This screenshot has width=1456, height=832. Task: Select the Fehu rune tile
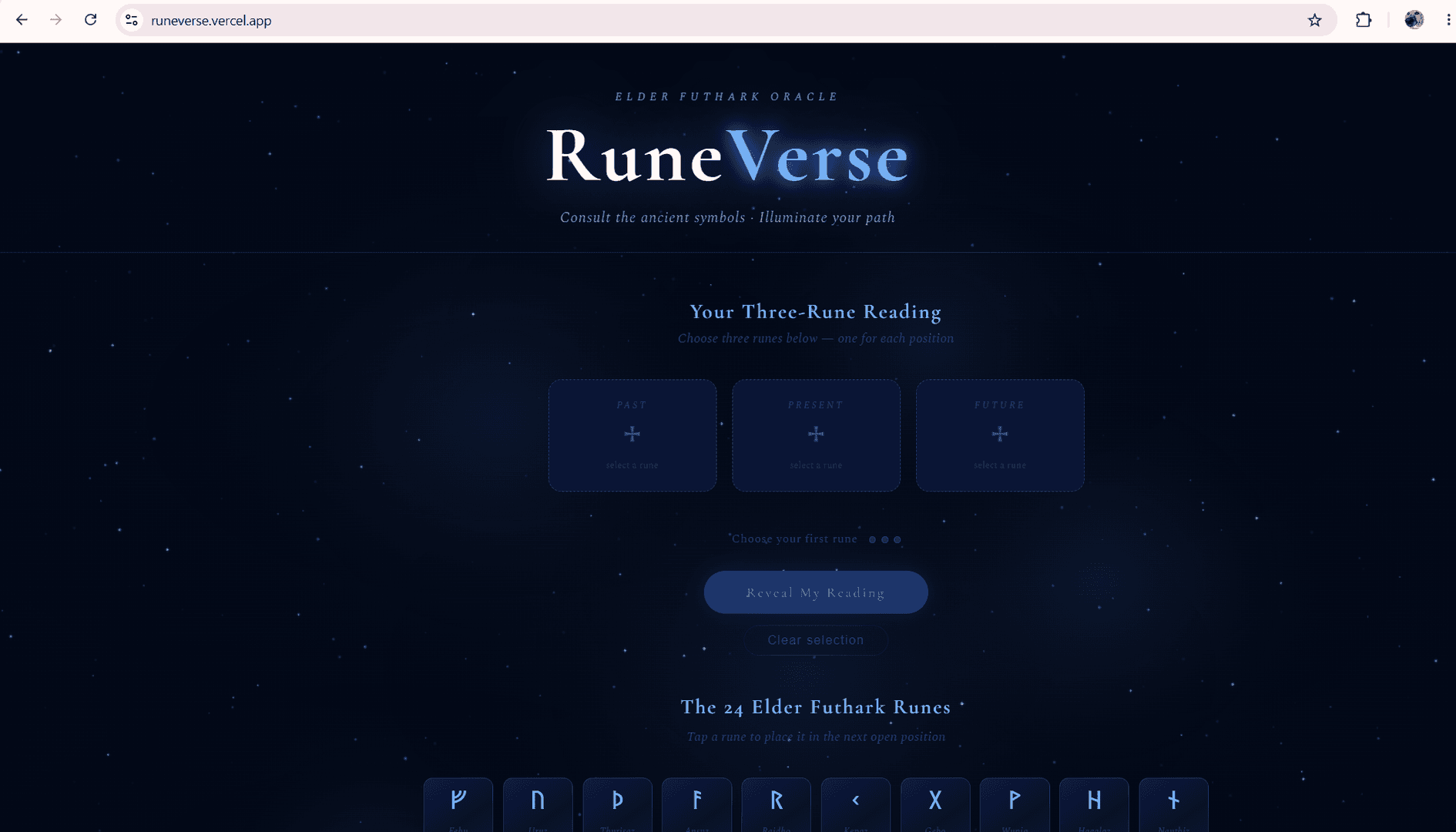click(458, 805)
